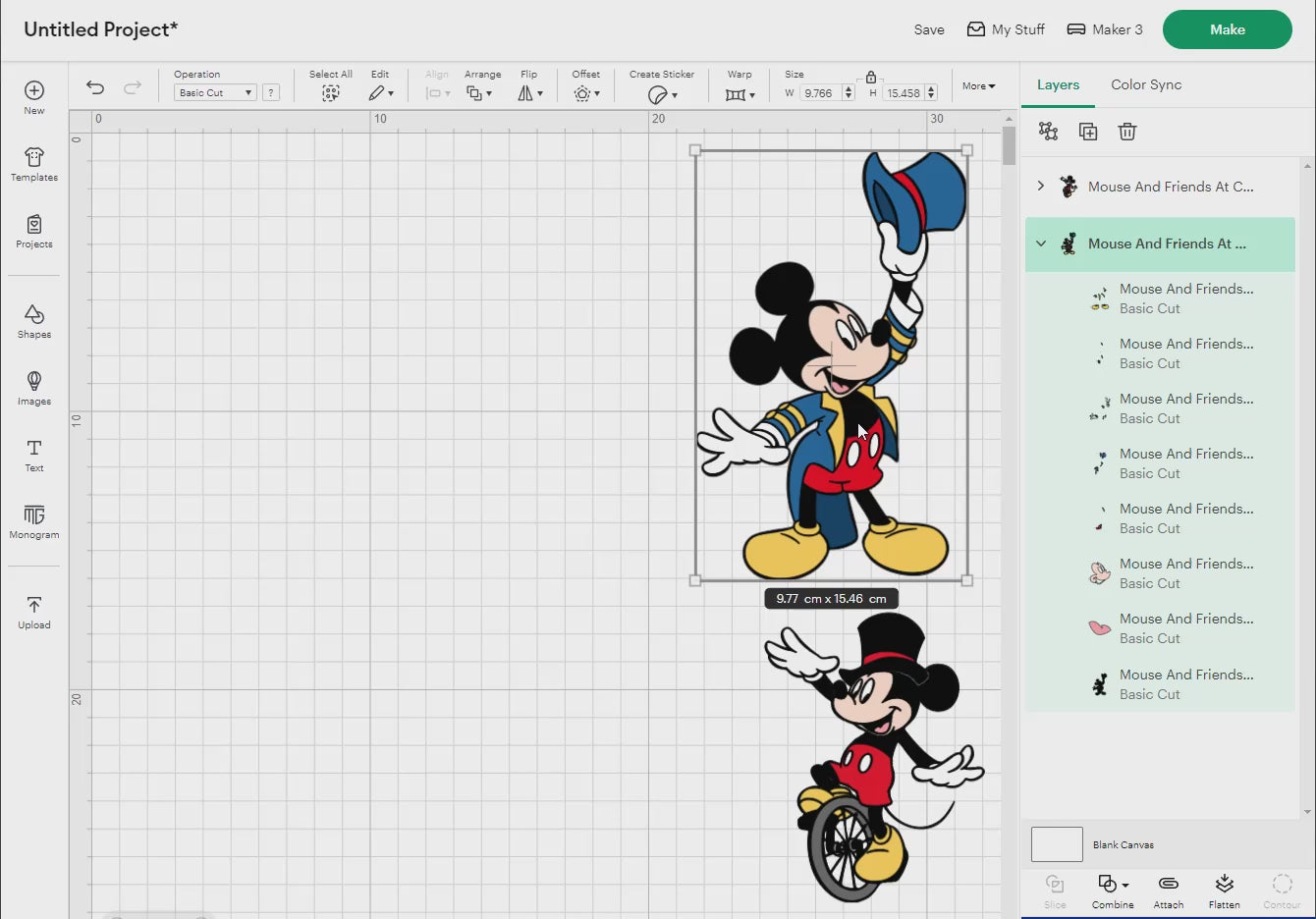The width and height of the screenshot is (1316, 919).
Task: Open My Stuff
Action: coord(1006,29)
